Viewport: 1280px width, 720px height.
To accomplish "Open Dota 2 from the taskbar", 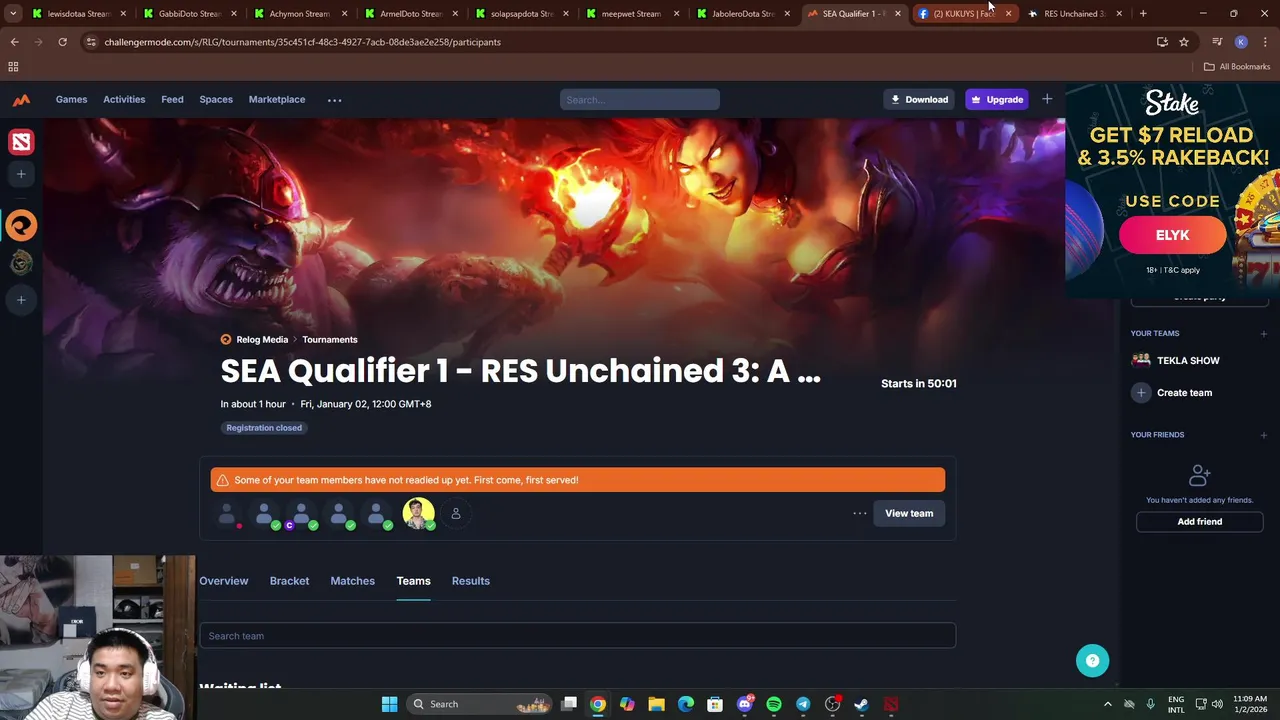I will click(891, 704).
